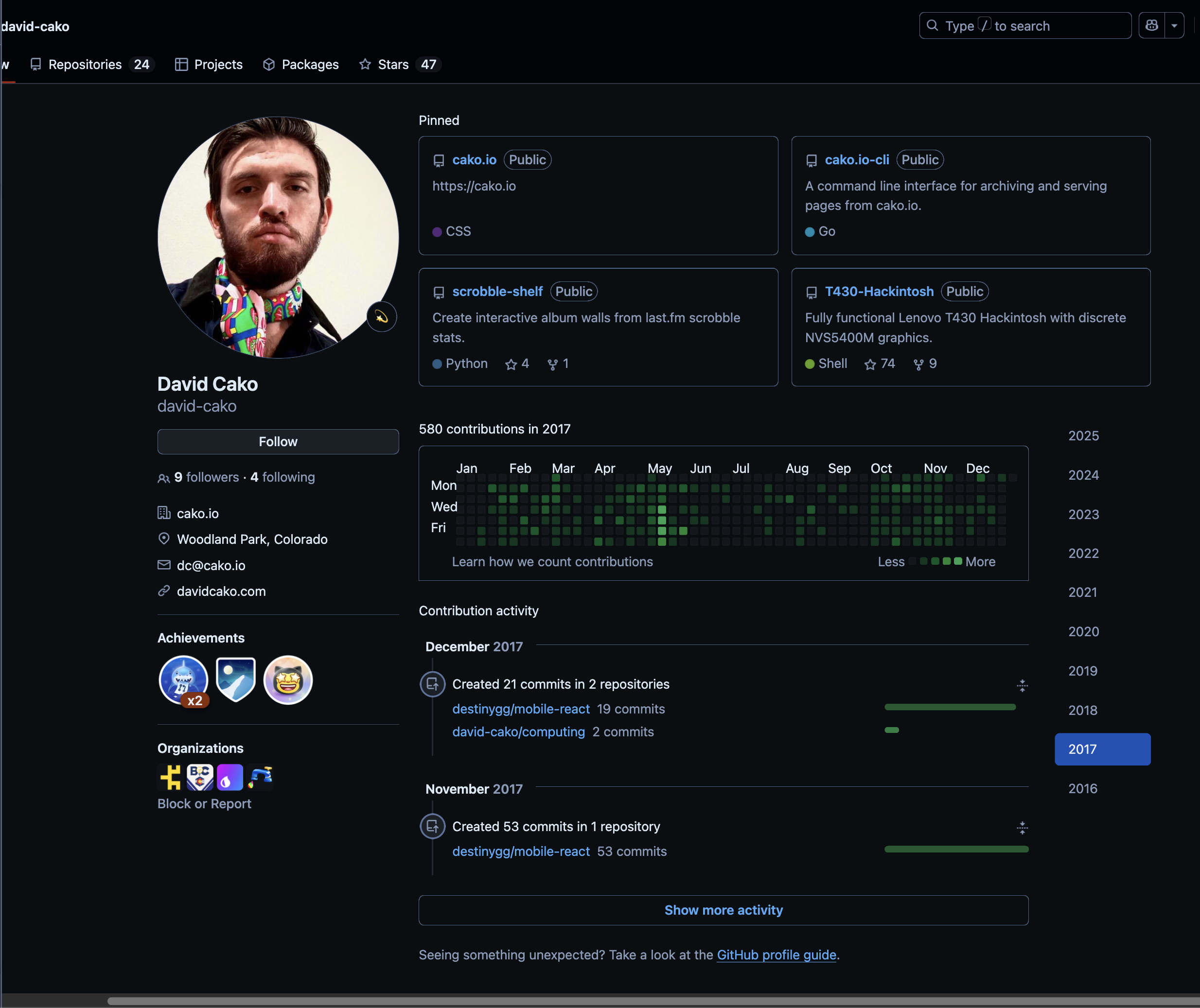The height and width of the screenshot is (1008, 1200).
Task: Click the horizontal scrollbar at the bottom
Action: click(653, 1001)
